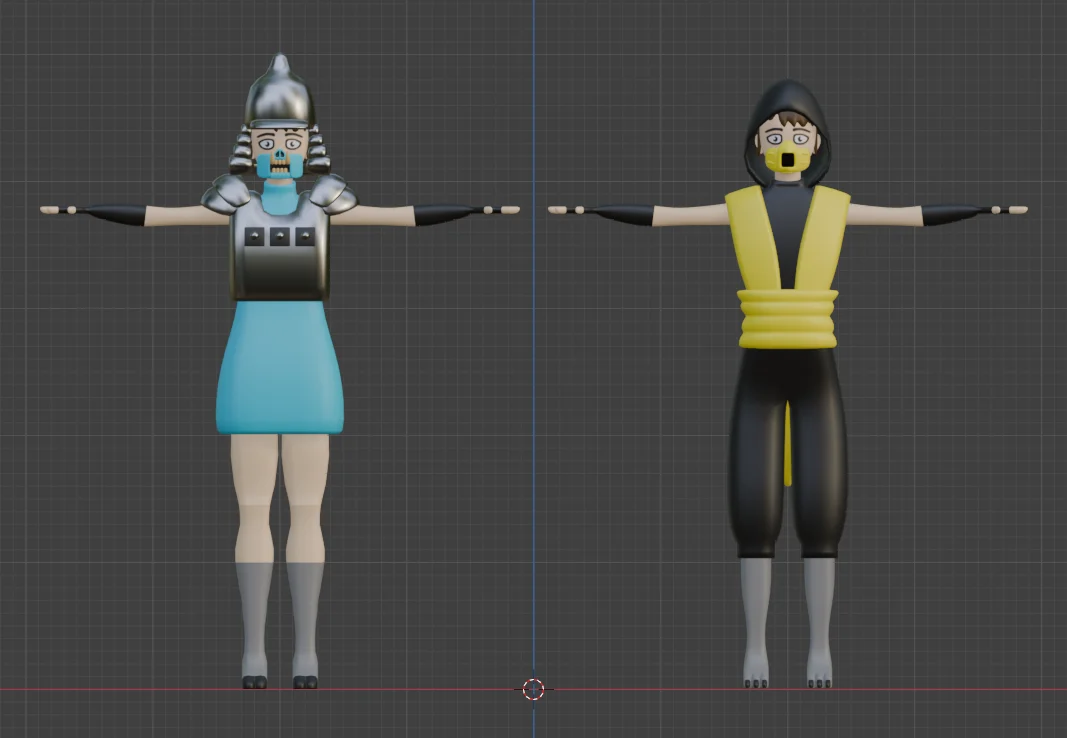This screenshot has width=1067, height=738.
Task: Click the 3D cursor at the world origin
Action: [x=534, y=689]
